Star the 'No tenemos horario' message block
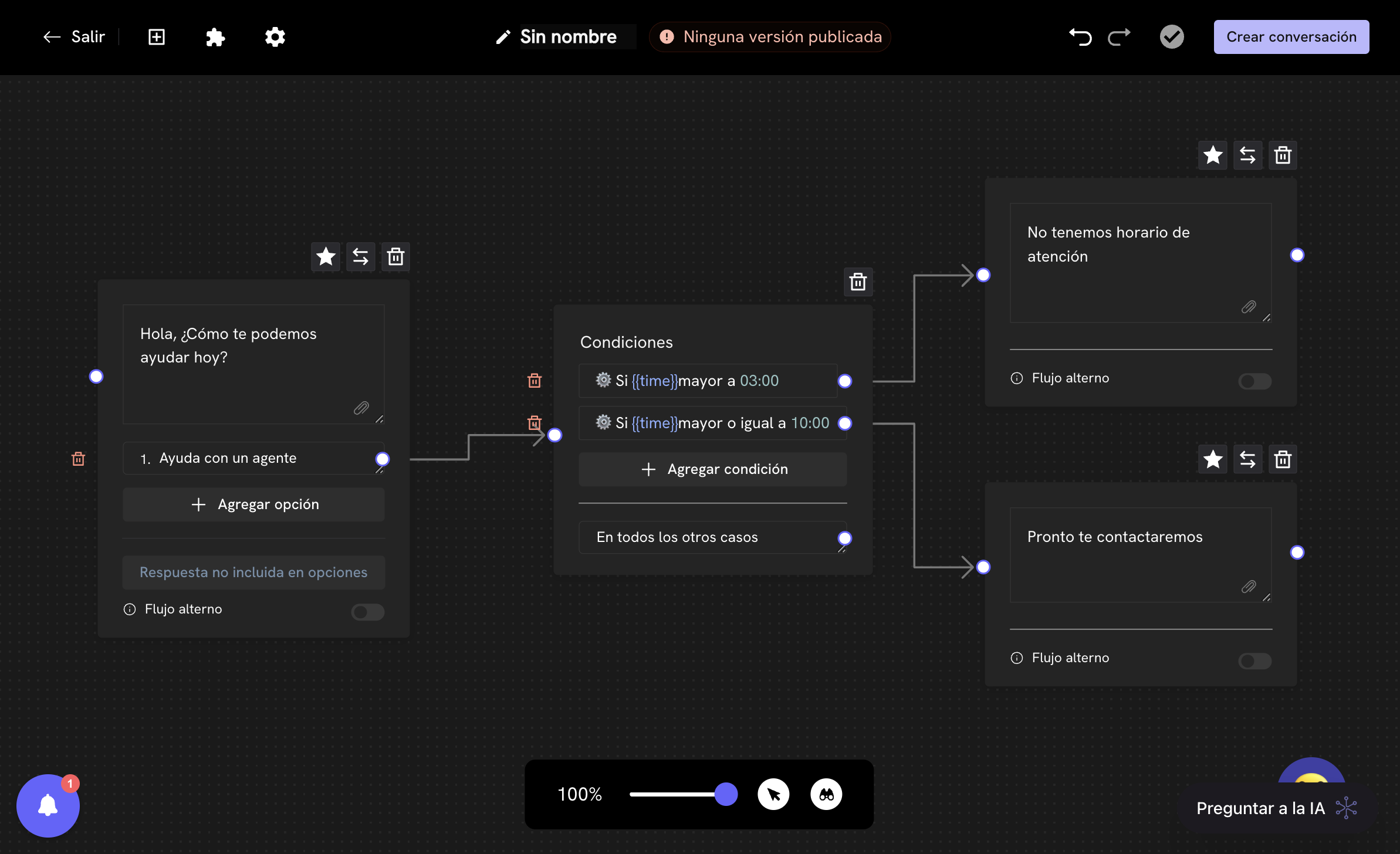This screenshot has height=854, width=1400. pos(1213,155)
